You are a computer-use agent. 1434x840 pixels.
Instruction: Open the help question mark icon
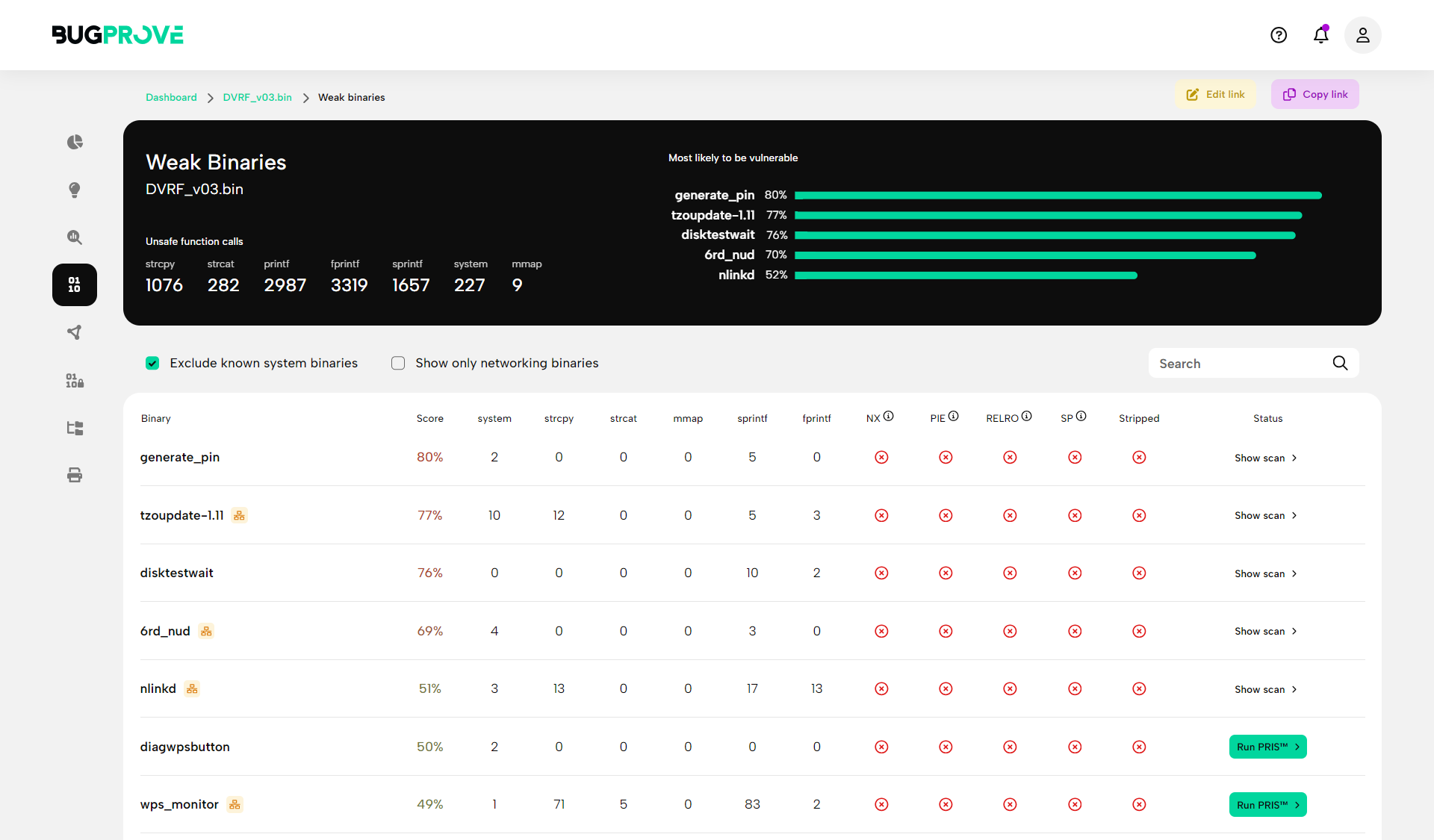(x=1279, y=35)
